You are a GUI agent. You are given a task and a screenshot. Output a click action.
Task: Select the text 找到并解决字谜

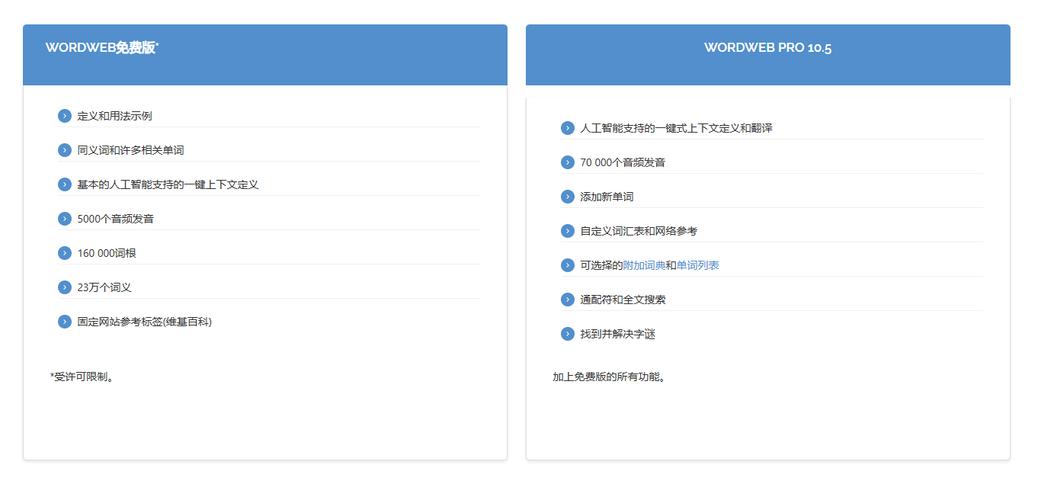[x=617, y=334]
